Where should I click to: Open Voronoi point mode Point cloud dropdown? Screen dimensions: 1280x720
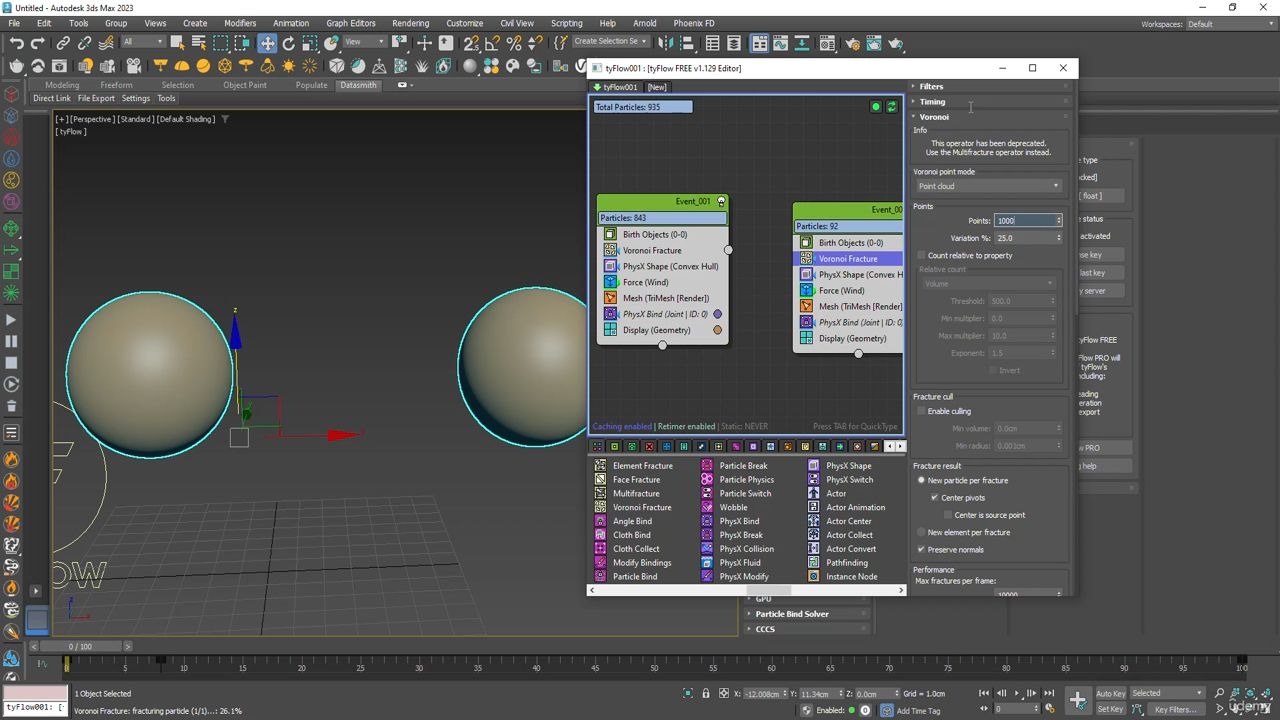pos(988,186)
